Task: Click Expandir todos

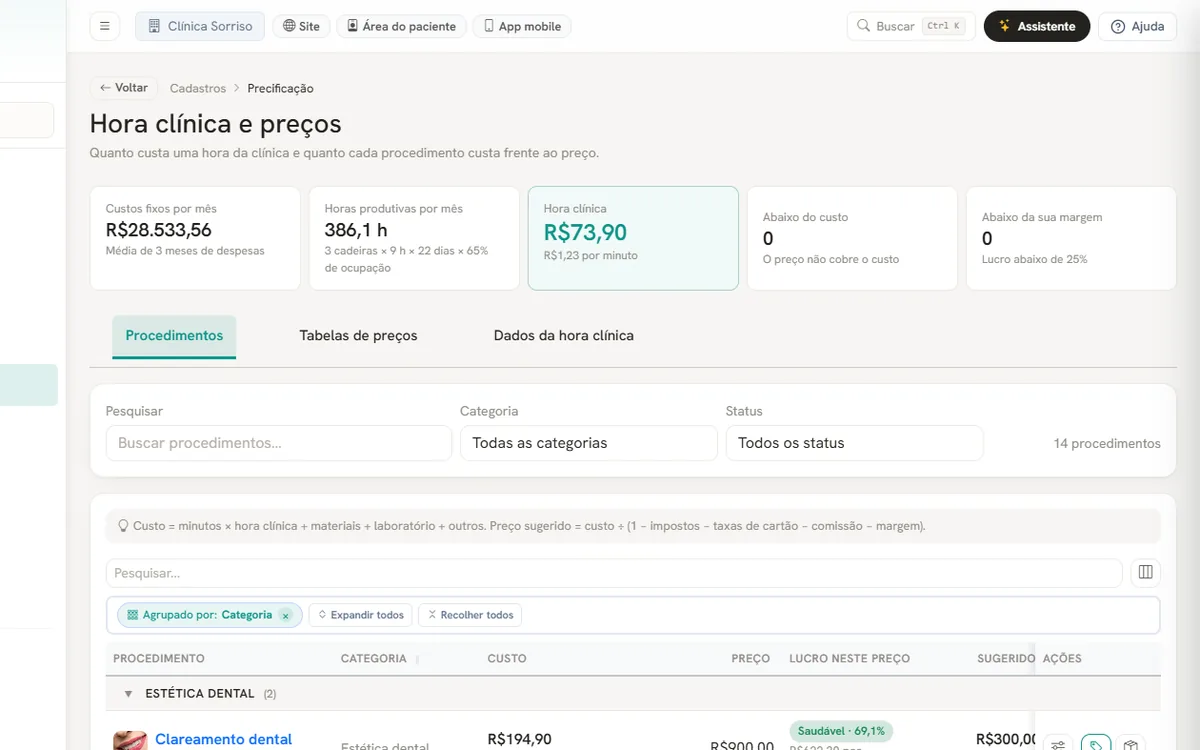Action: coord(360,615)
